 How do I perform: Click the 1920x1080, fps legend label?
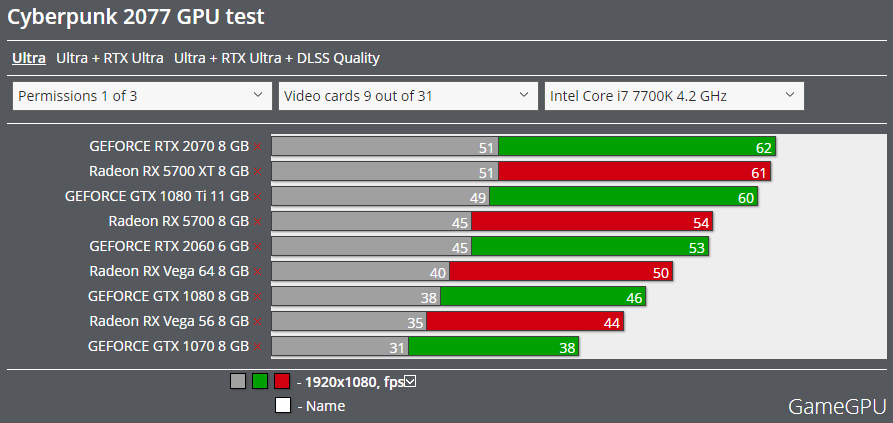point(354,382)
